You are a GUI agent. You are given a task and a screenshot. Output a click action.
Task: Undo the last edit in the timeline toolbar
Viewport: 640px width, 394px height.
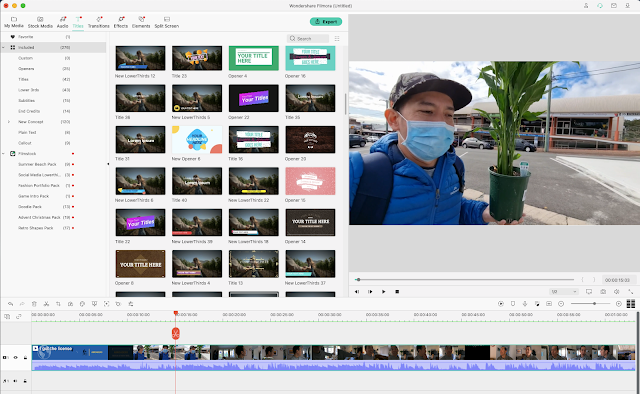10,304
